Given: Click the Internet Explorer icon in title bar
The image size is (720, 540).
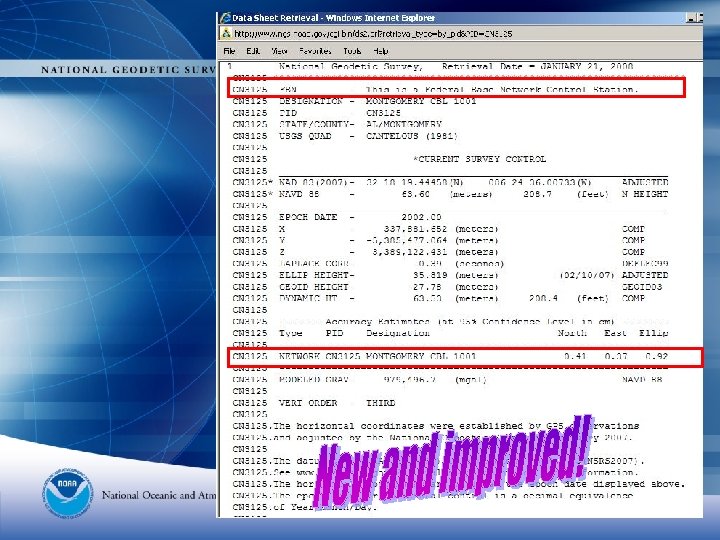Looking at the screenshot, I should pos(225,18).
